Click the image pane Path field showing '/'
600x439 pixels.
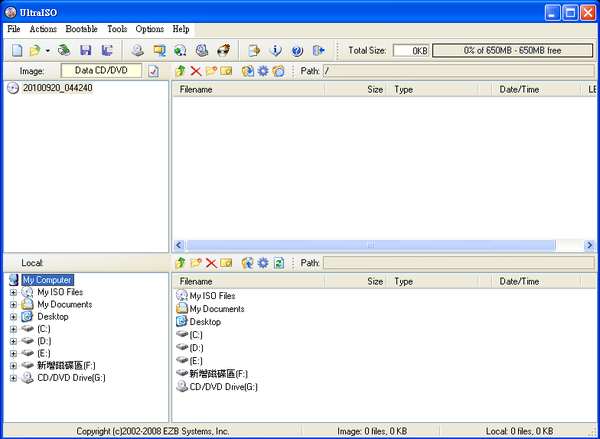pos(458,71)
